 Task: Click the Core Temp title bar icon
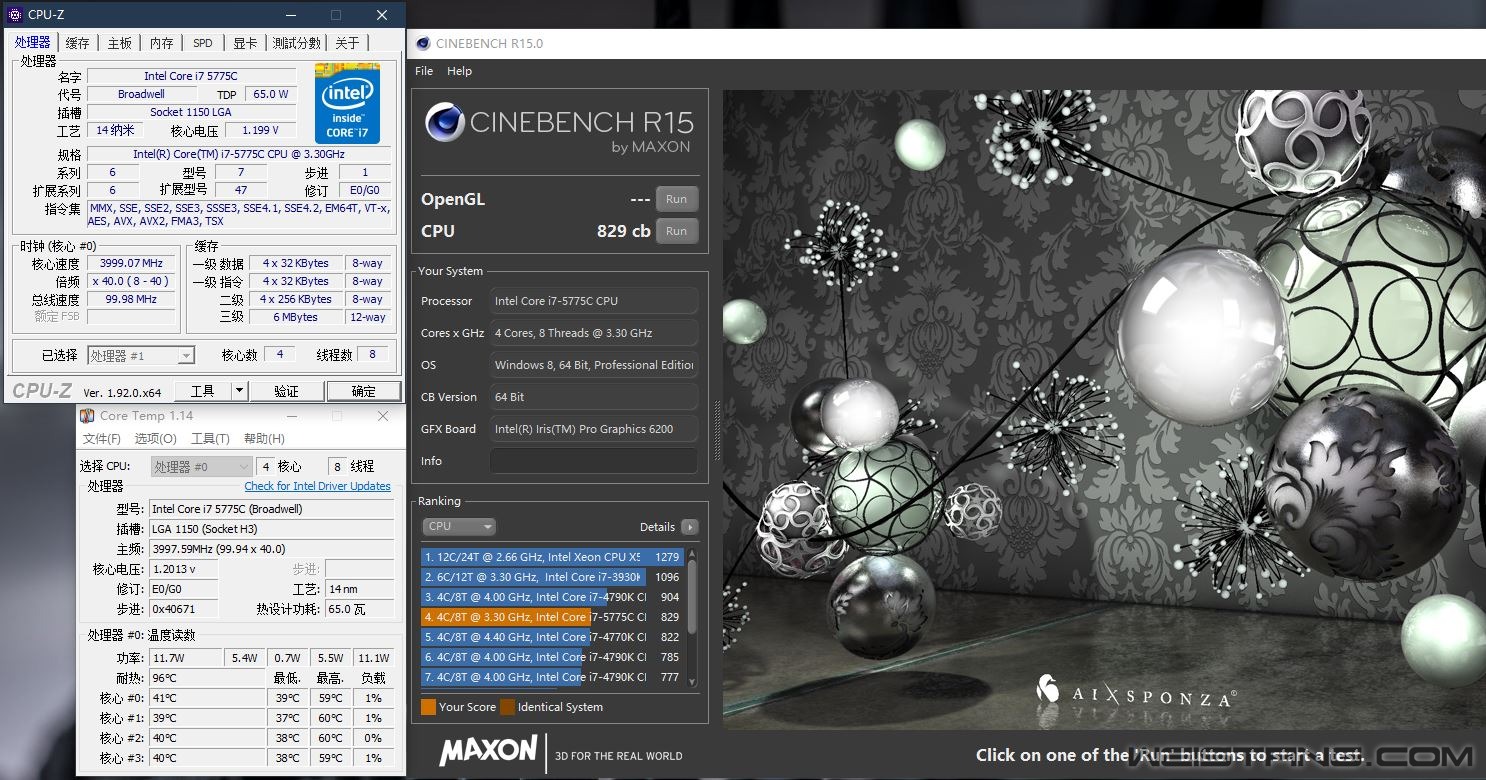(x=87, y=416)
